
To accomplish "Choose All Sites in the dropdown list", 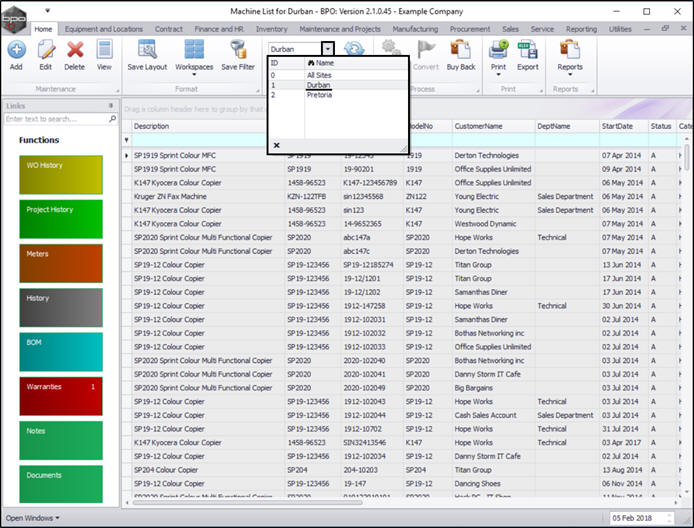I will pos(320,76).
